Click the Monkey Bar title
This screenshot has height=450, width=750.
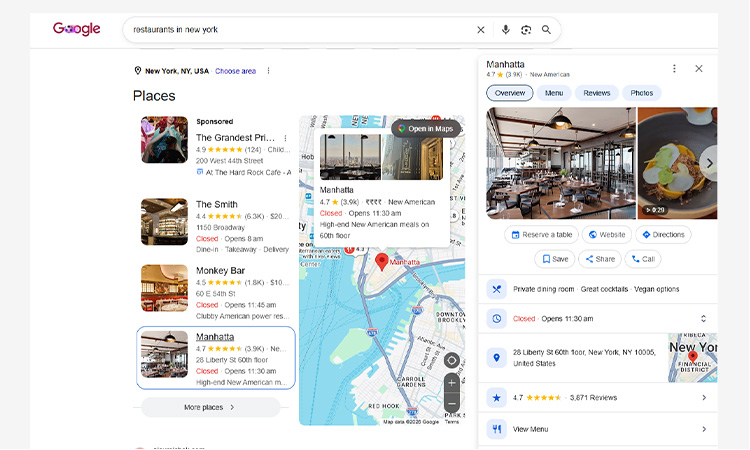(x=220, y=271)
